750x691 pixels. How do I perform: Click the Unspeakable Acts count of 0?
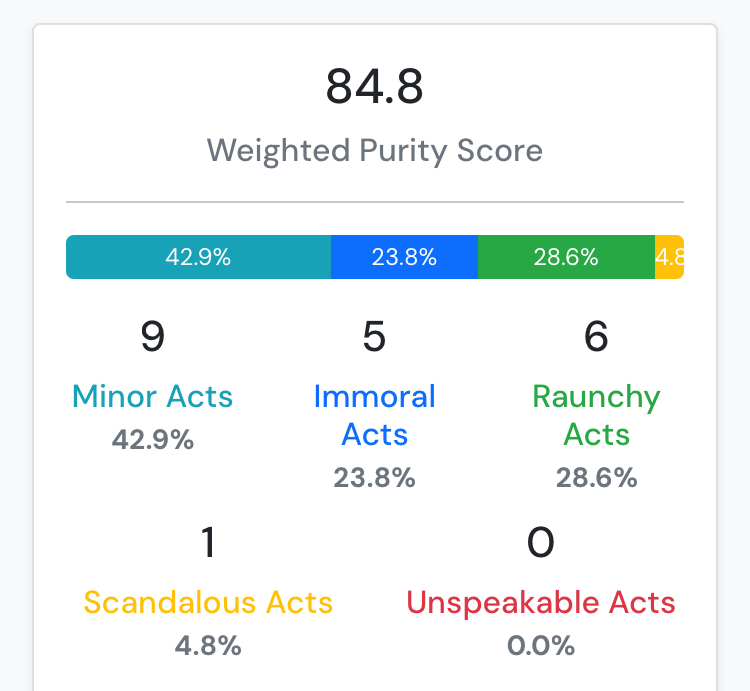click(540, 542)
